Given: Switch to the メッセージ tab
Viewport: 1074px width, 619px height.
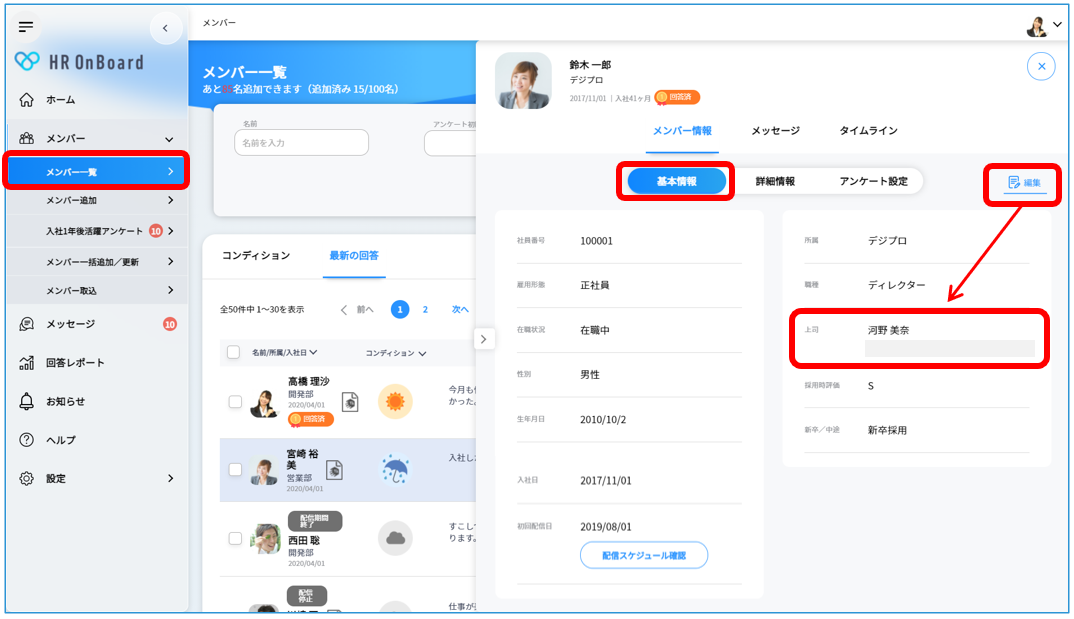Looking at the screenshot, I should point(775,131).
